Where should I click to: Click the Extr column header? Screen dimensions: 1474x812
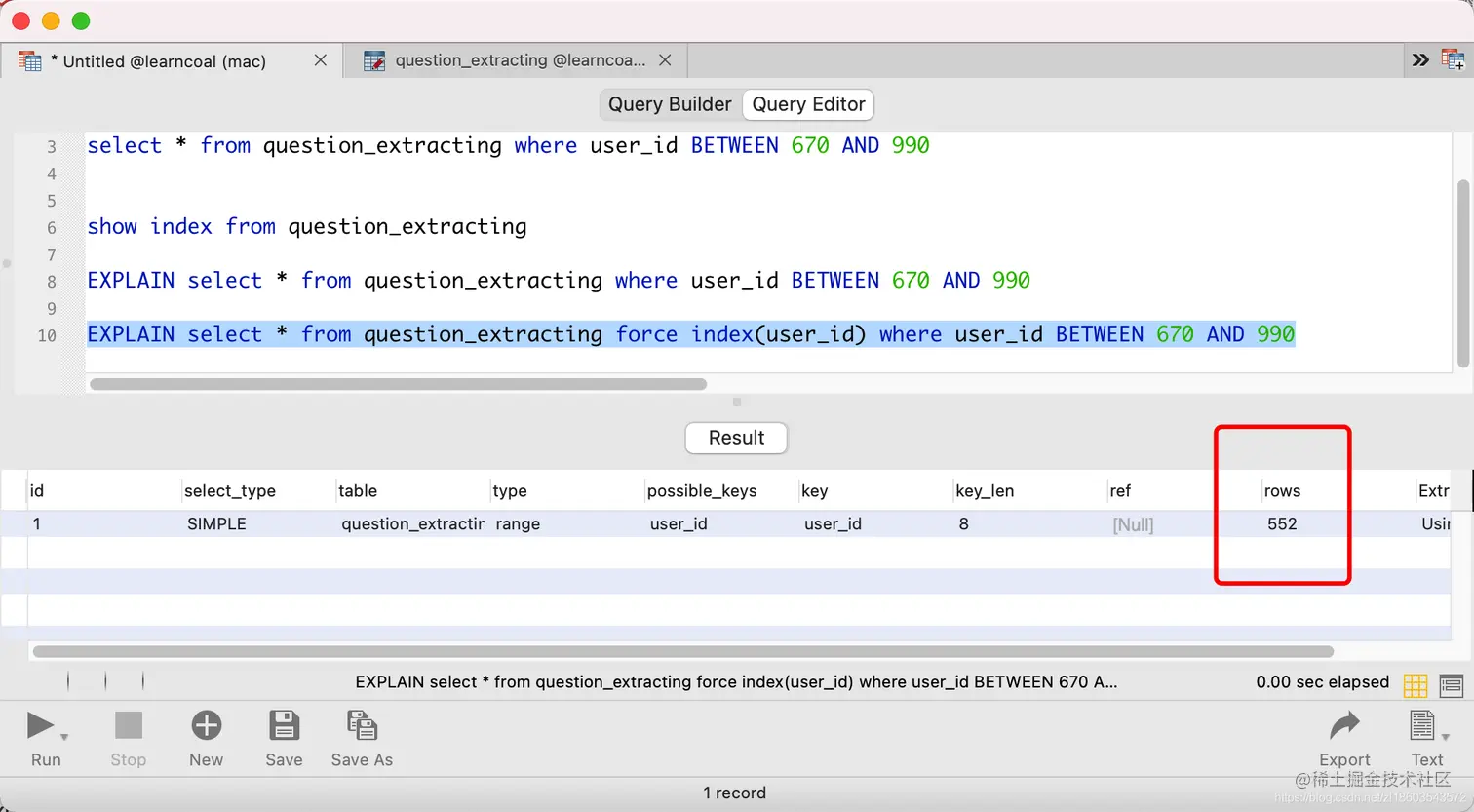pos(1433,491)
